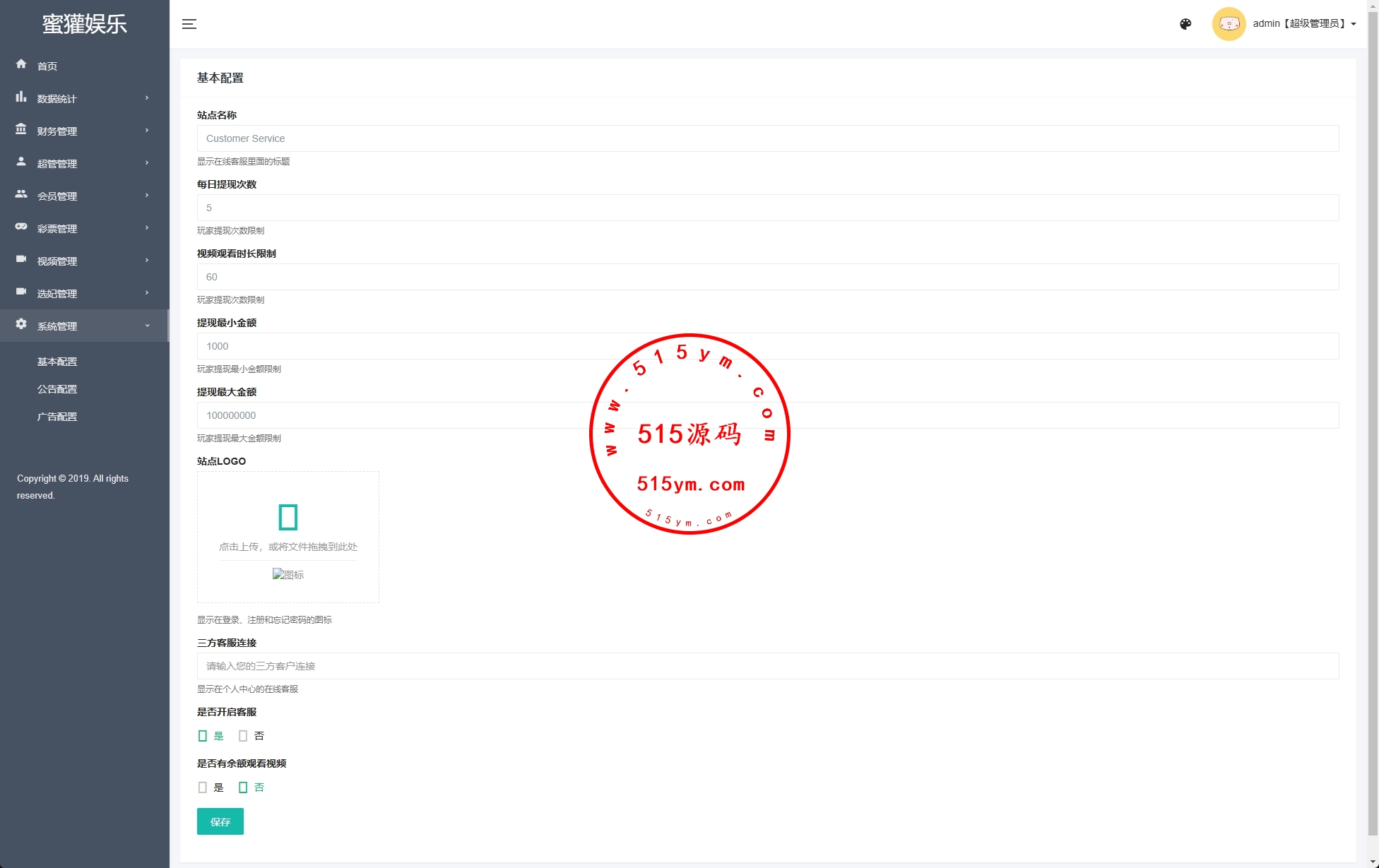Open the theme color palette icon

[x=1185, y=24]
